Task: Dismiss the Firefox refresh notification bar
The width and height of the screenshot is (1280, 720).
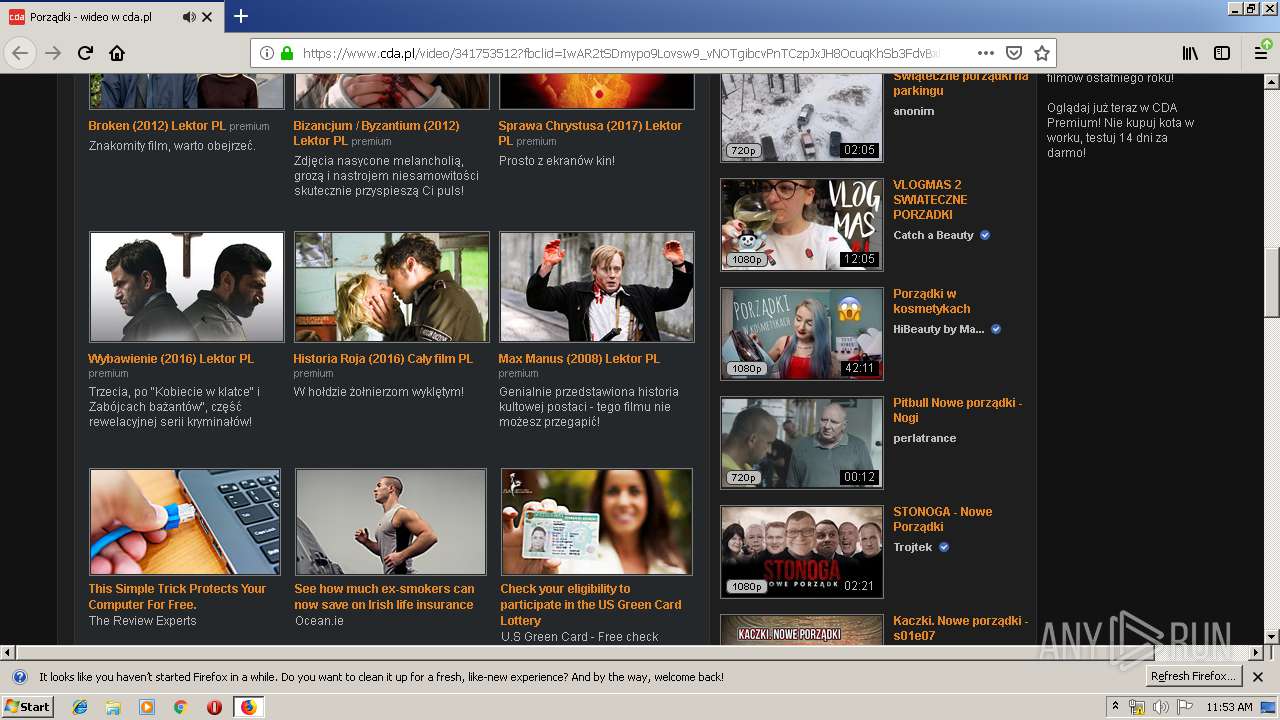Action: click(1258, 677)
